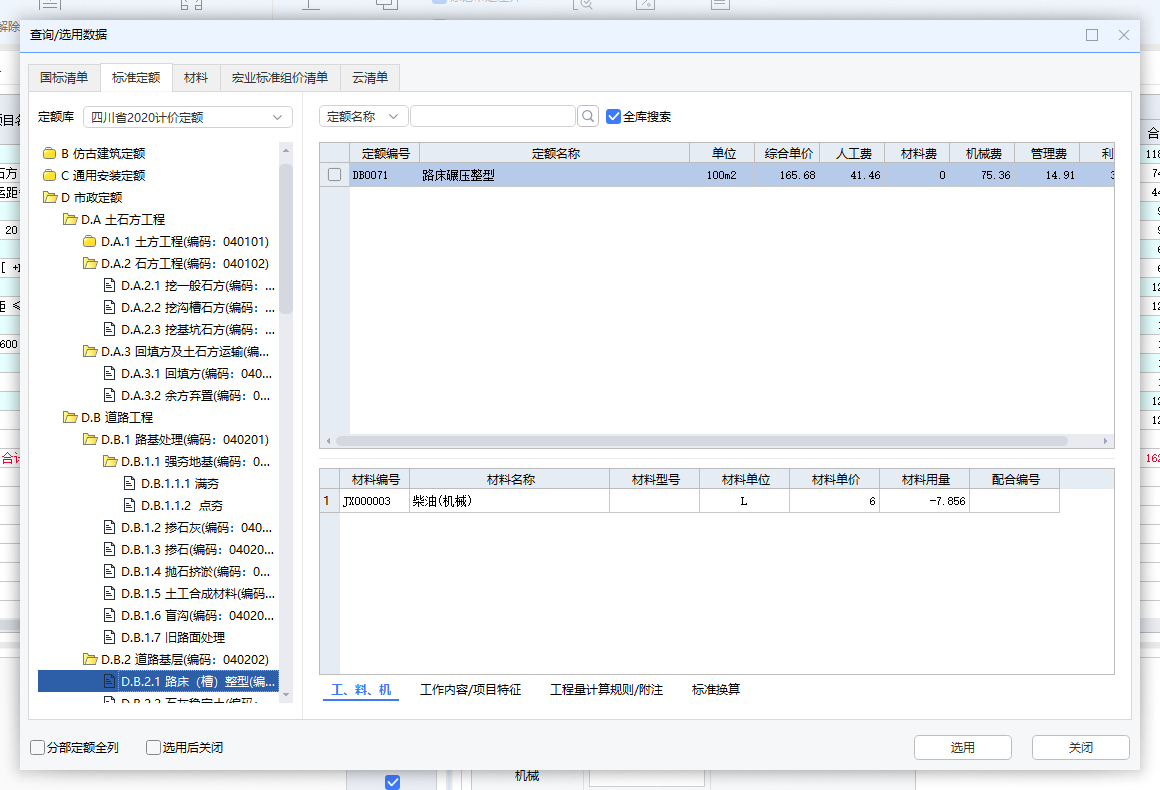This screenshot has width=1160, height=790.
Task: Click document icon of D.A.2.3 挖基坑石方
Action: (109, 329)
